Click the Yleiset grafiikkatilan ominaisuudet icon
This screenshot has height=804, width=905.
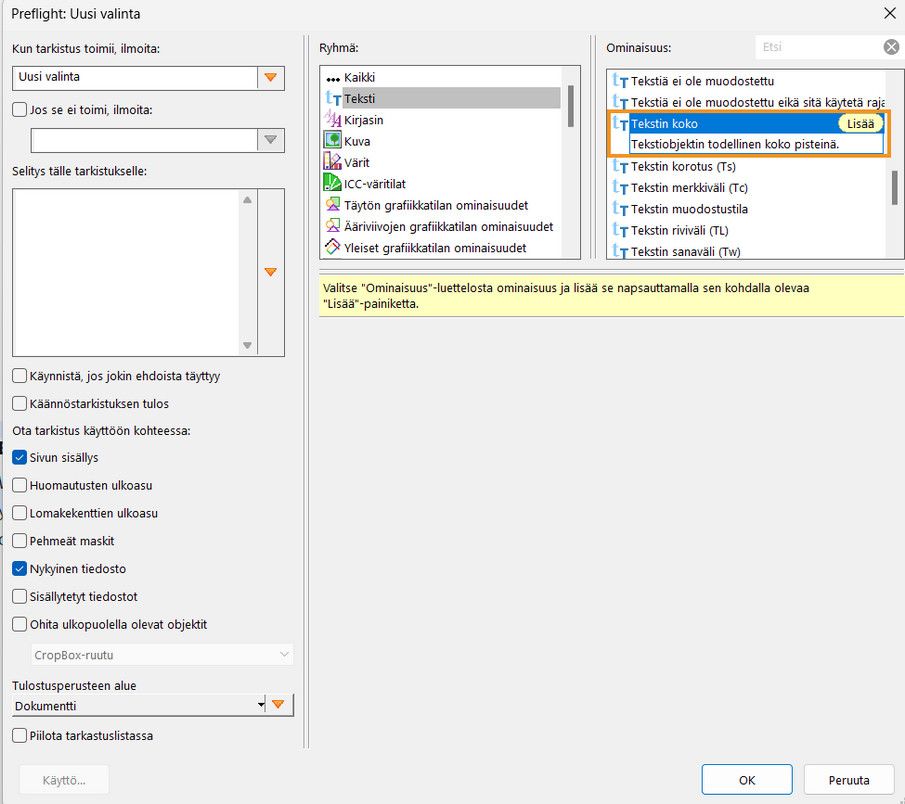pos(332,247)
